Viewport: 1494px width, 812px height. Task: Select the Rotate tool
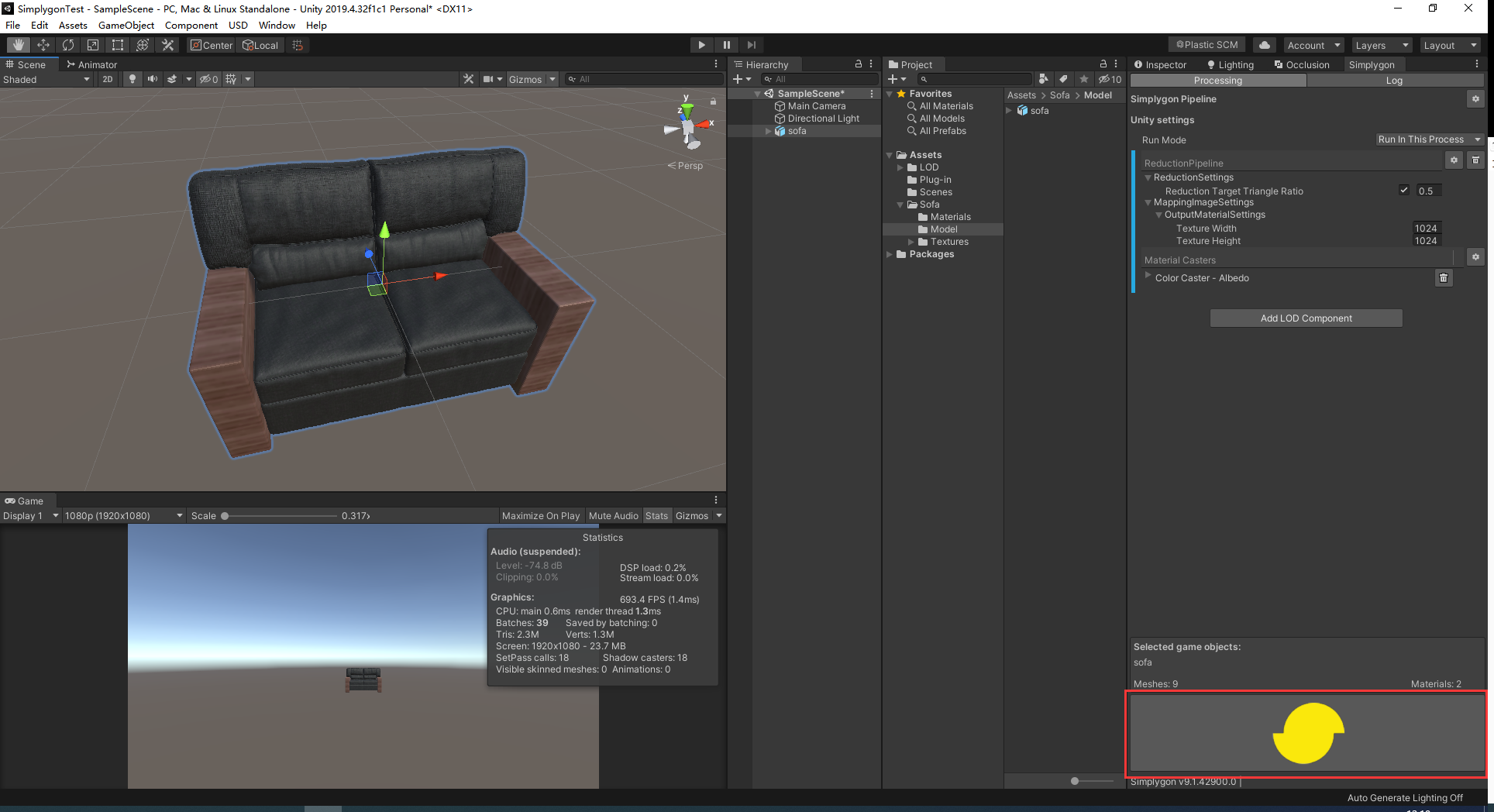pyautogui.click(x=68, y=45)
